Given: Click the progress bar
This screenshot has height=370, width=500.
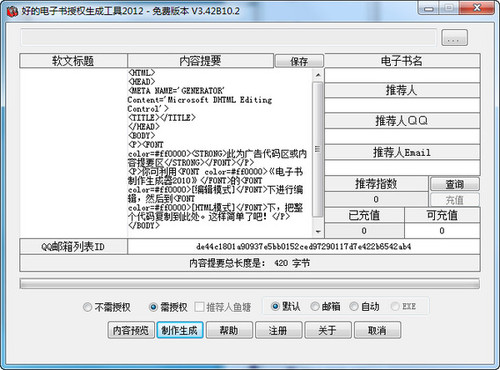Looking at the screenshot, I should click(x=250, y=284).
